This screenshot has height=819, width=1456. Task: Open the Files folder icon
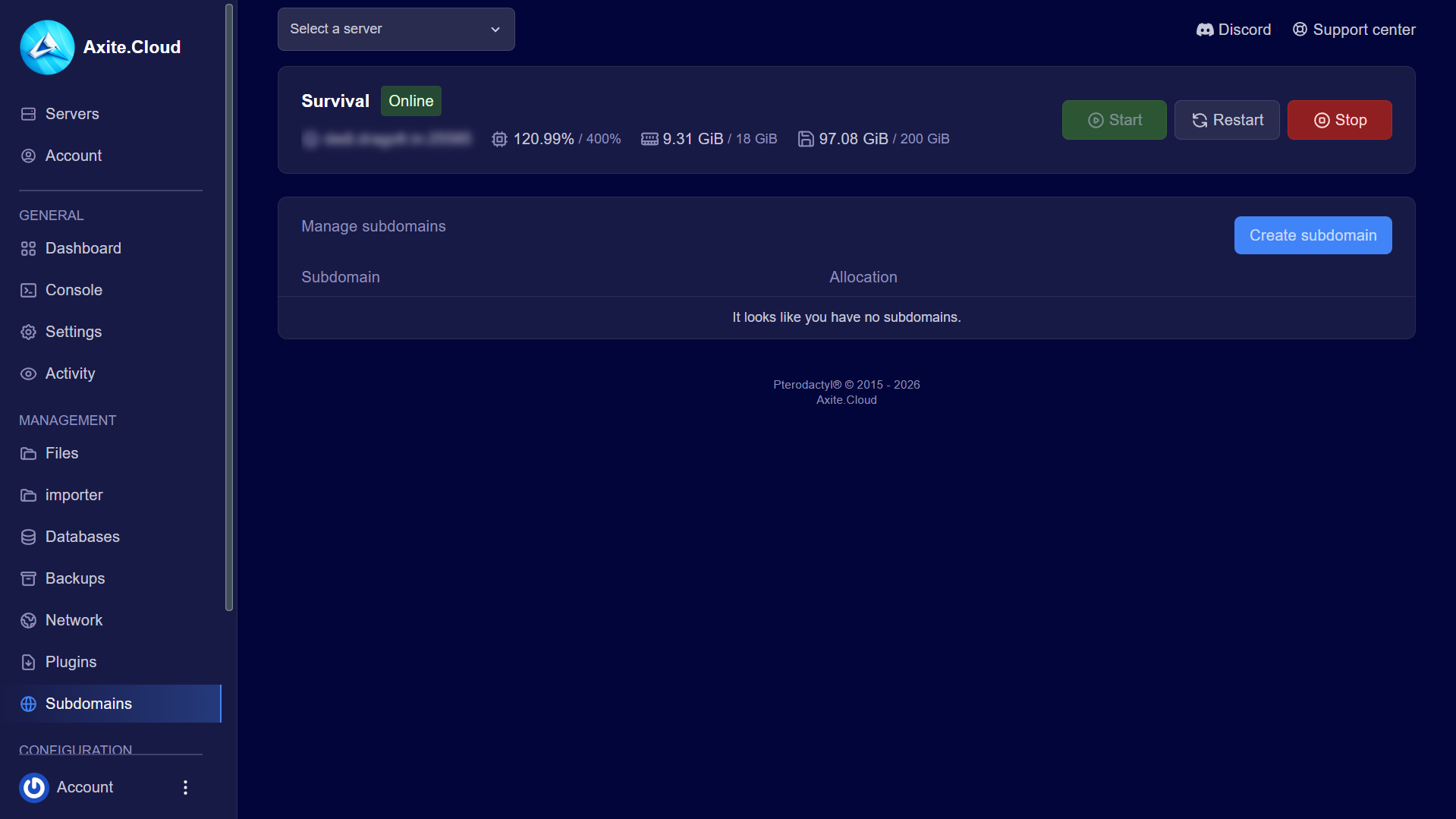(28, 453)
